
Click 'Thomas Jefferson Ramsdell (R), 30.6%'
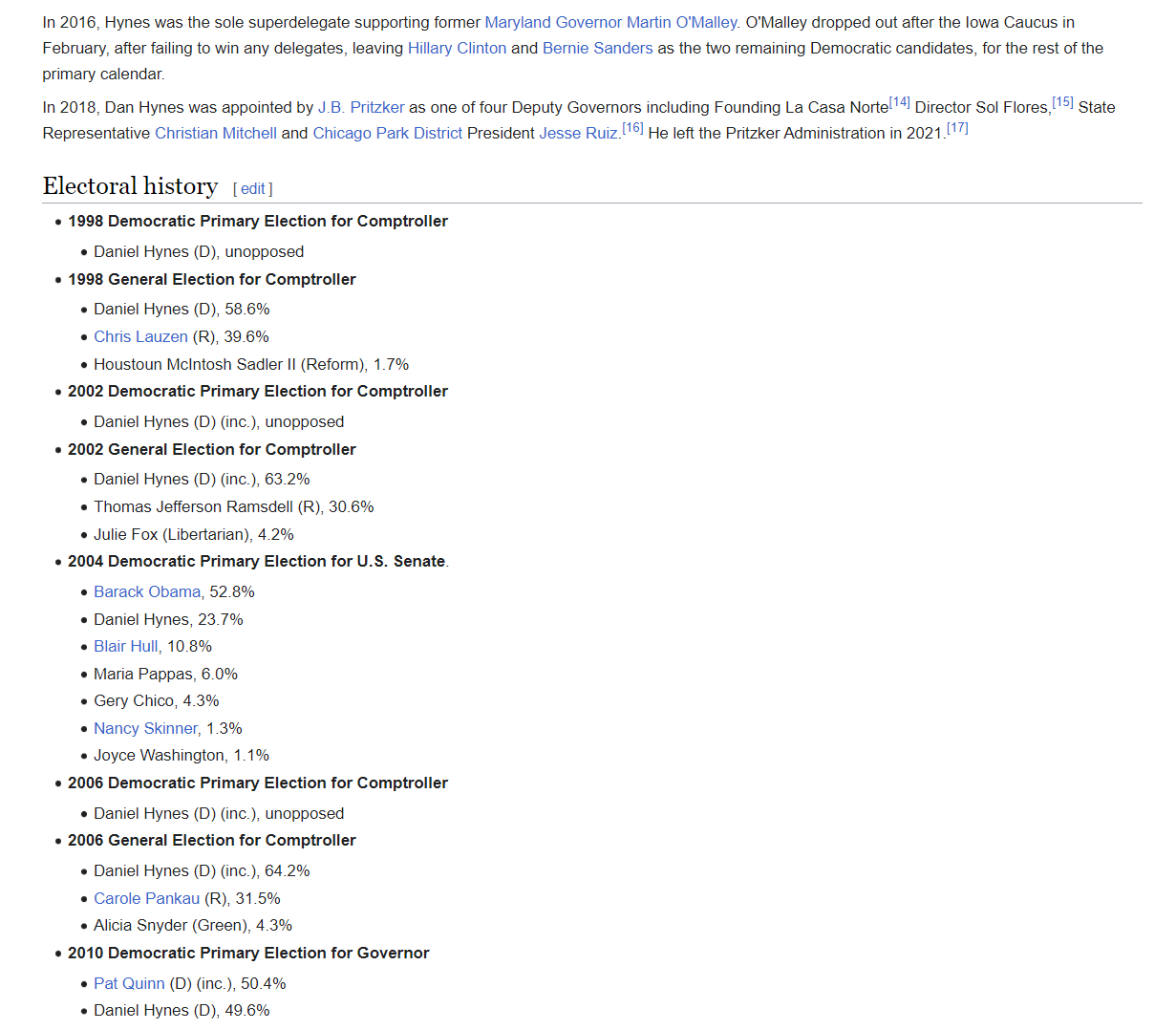pos(234,506)
